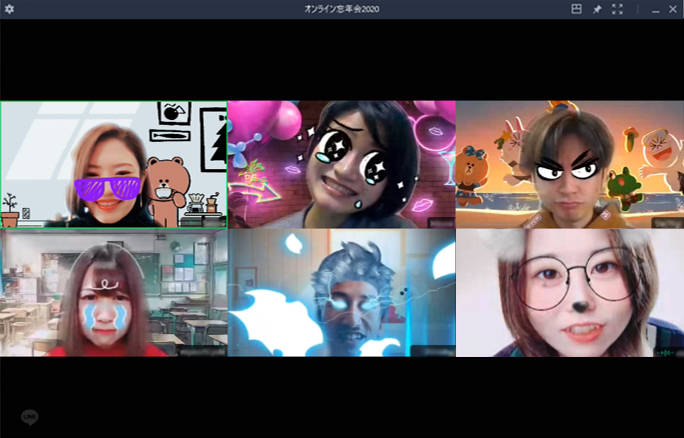
Task: Select the angry eyebrows participant video
Action: 570,164
